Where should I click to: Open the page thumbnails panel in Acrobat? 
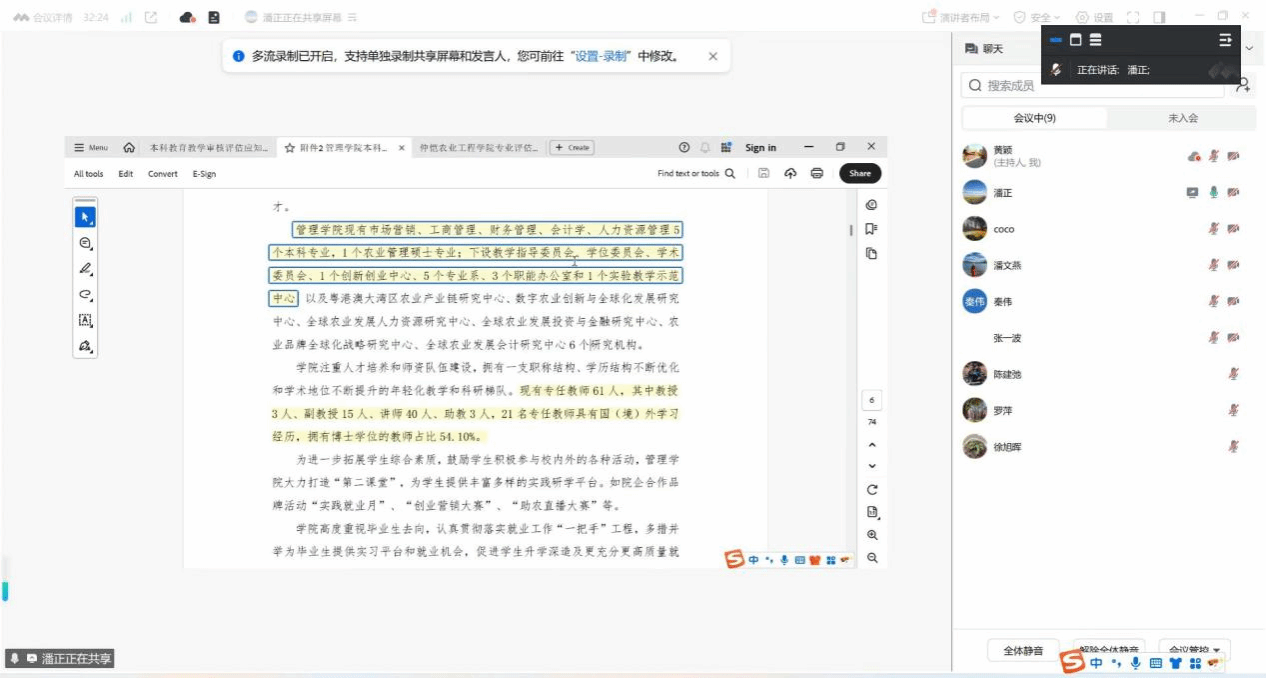[x=872, y=254]
